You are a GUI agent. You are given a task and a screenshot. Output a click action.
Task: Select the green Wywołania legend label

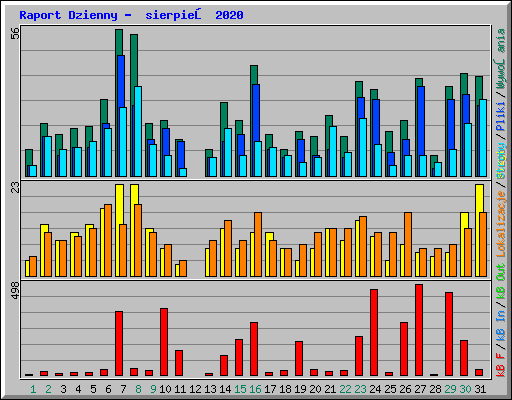(501, 58)
